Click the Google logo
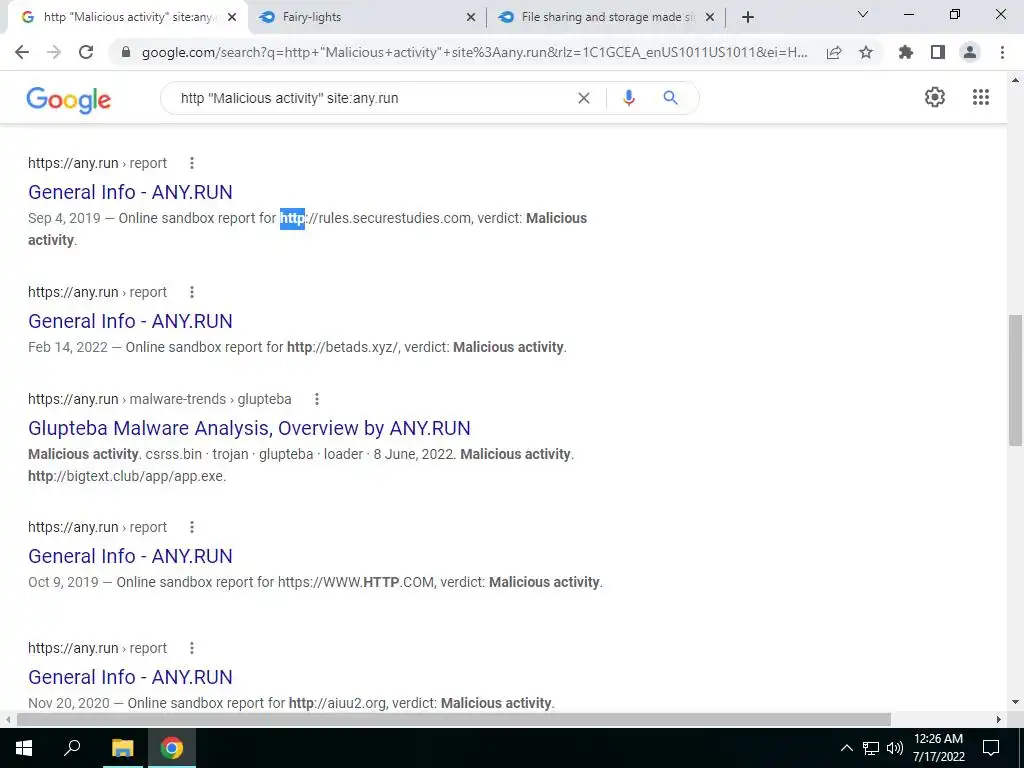The width and height of the screenshot is (1024, 768). [69, 100]
